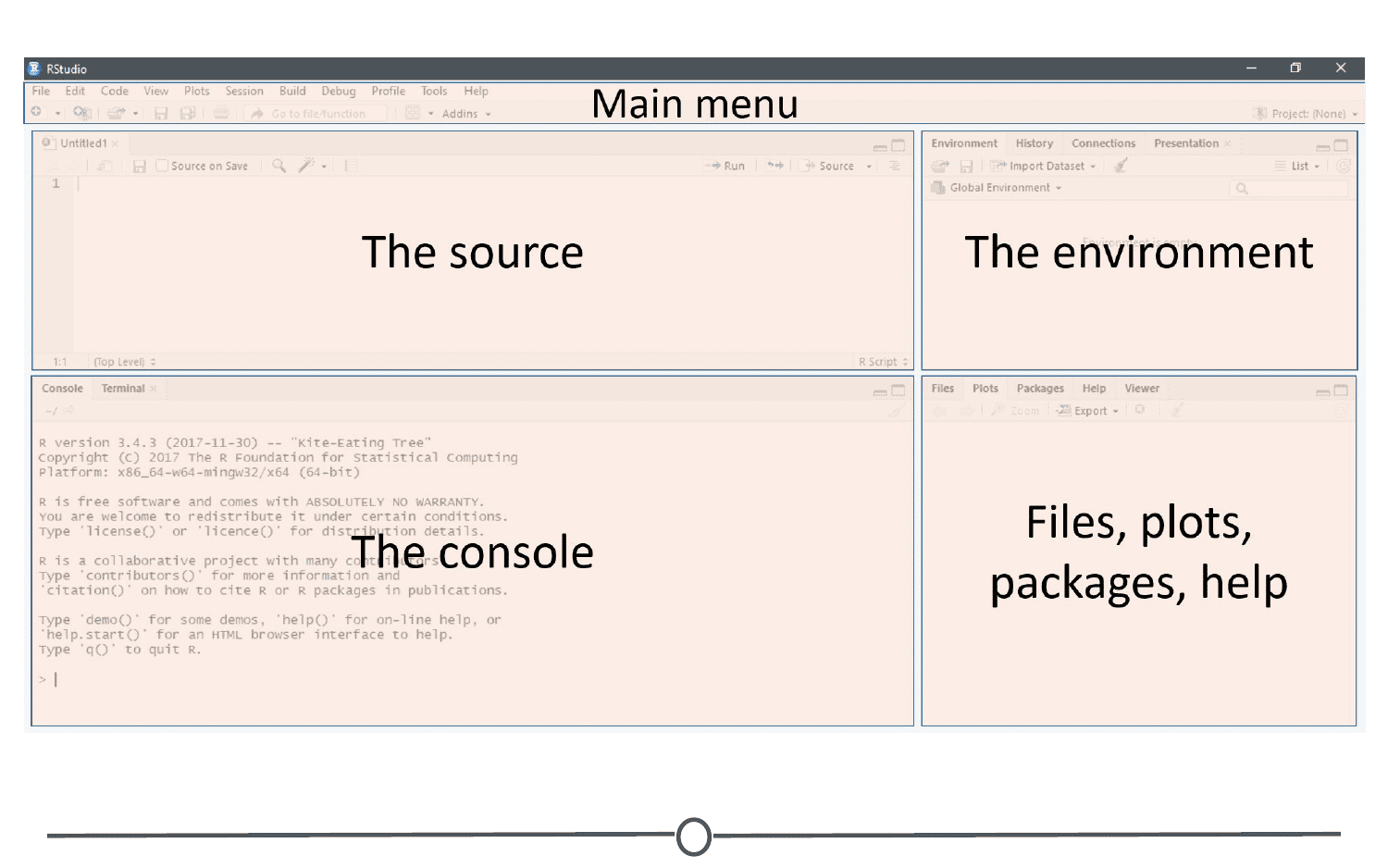
Task: Open the Profile menu
Action: pos(389,91)
